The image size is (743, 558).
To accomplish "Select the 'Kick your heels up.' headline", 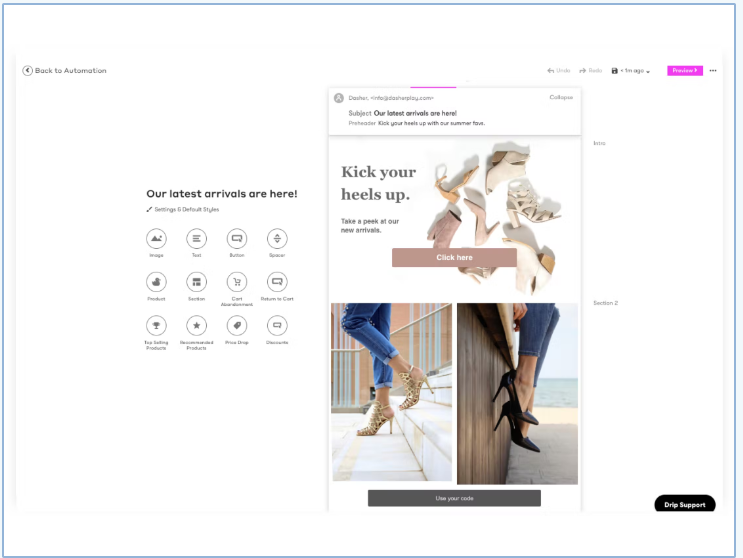I will click(379, 183).
